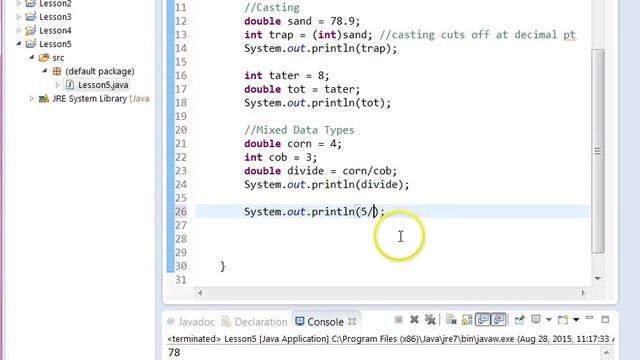Viewport: 640px width, 360px height.
Task: Expand the Lesson3 project node
Action: click(x=18, y=17)
